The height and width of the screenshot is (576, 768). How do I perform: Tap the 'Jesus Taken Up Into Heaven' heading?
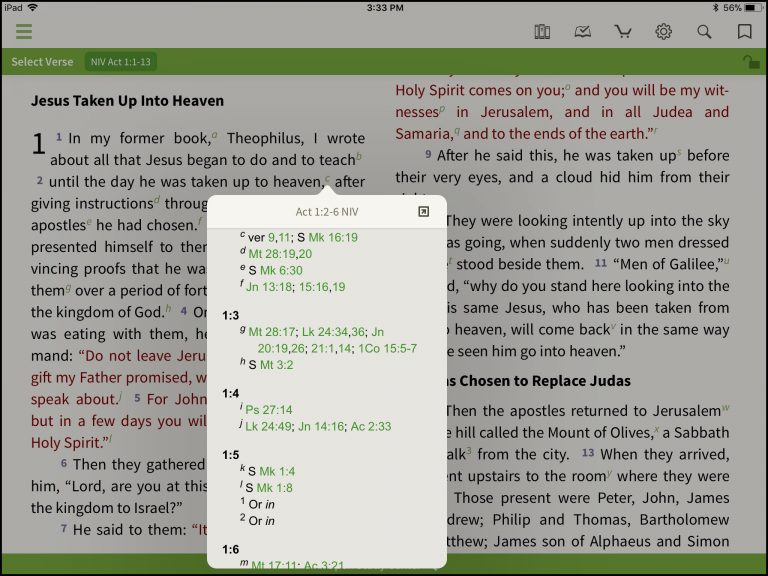point(127,100)
